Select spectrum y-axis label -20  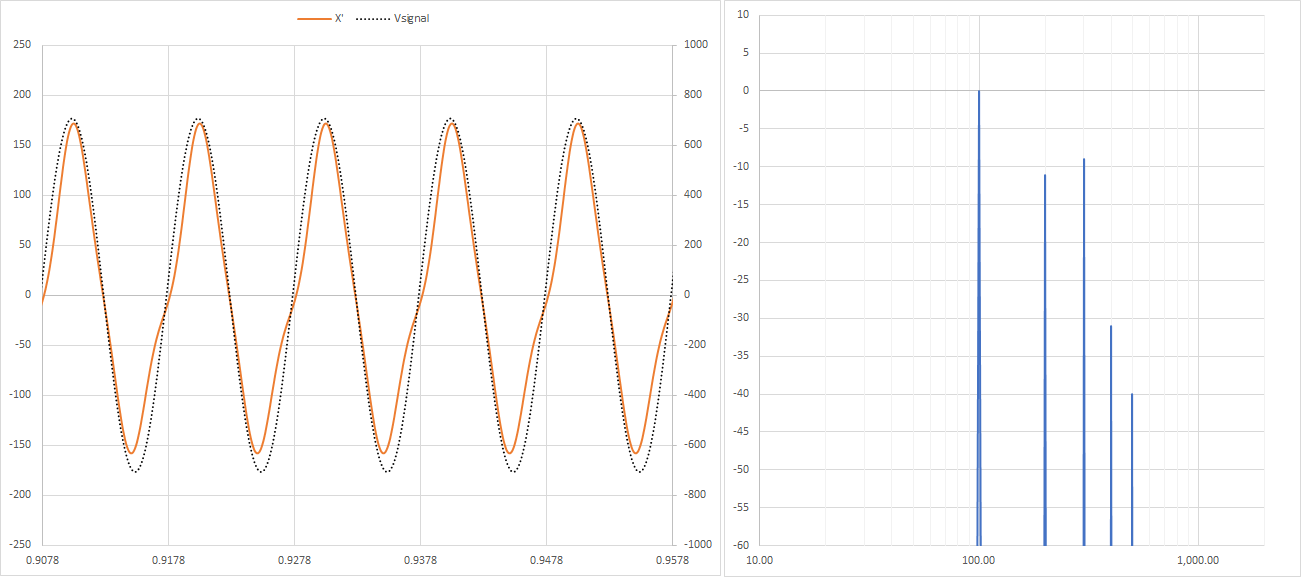click(x=741, y=242)
